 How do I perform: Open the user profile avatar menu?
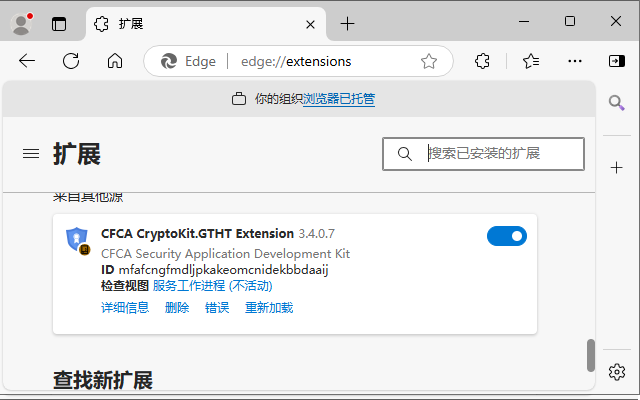[x=21, y=23]
